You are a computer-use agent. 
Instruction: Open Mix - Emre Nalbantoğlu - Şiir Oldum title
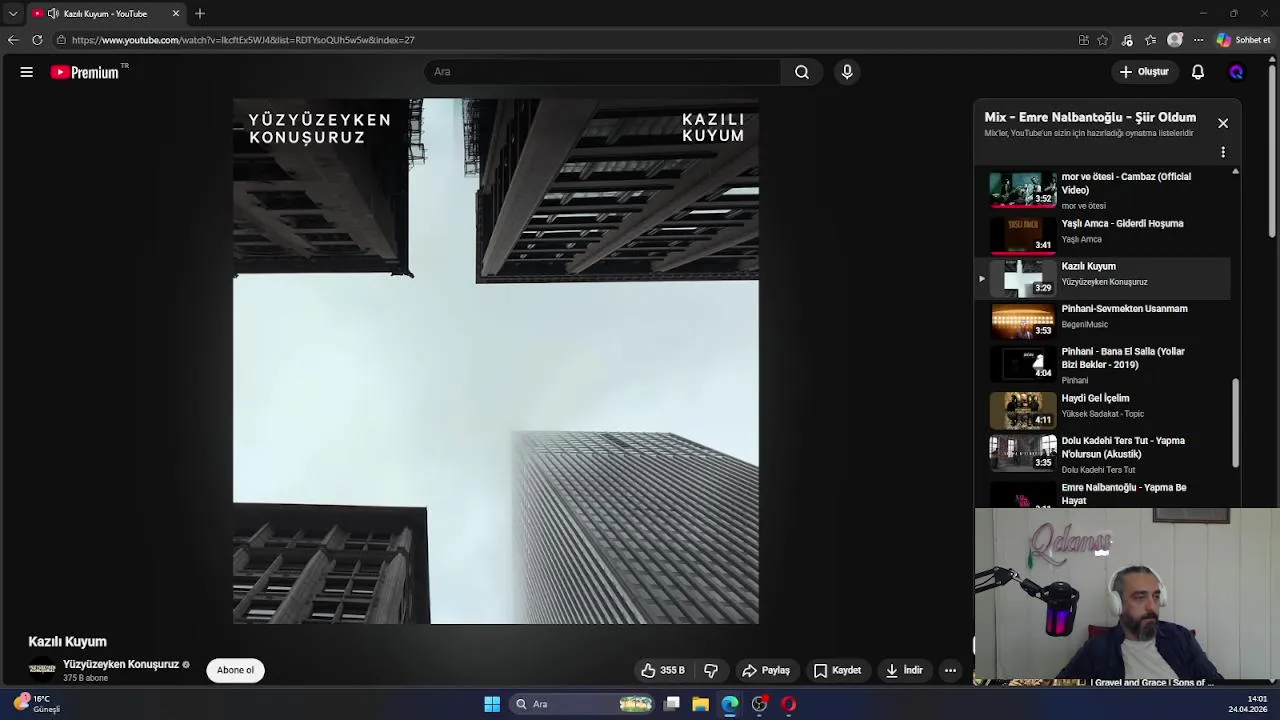point(1090,117)
